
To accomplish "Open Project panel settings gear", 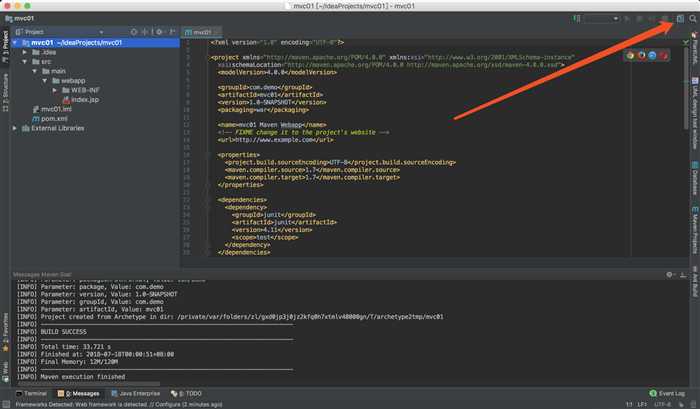I will [159, 32].
